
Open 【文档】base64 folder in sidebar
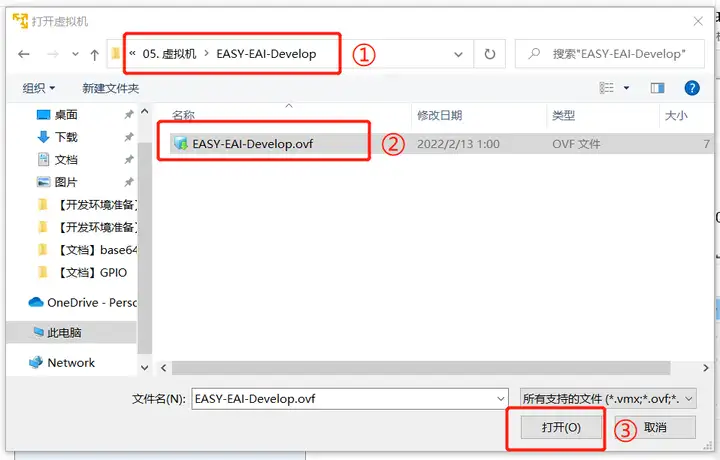(x=87, y=250)
